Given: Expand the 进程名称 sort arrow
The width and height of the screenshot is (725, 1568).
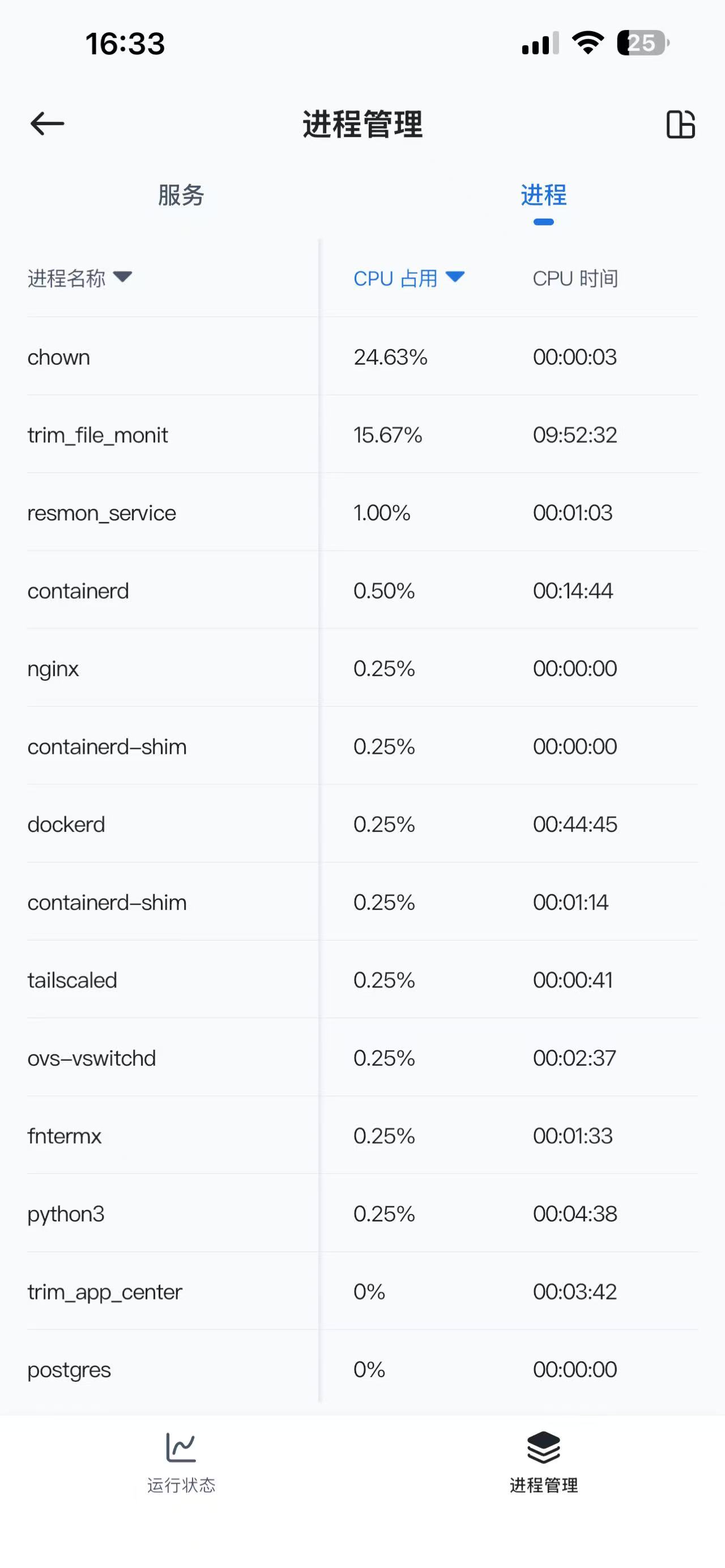Looking at the screenshot, I should point(122,277).
